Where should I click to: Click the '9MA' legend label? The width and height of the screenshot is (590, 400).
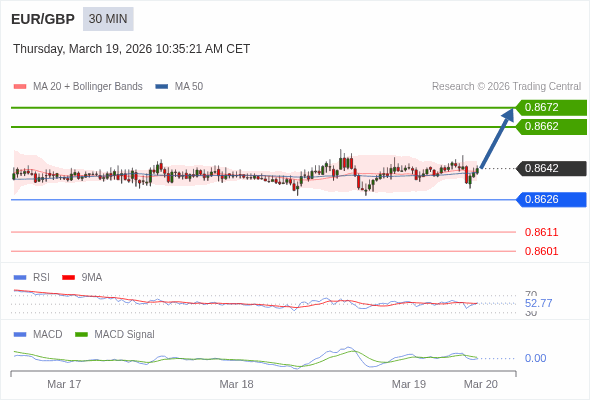92,278
